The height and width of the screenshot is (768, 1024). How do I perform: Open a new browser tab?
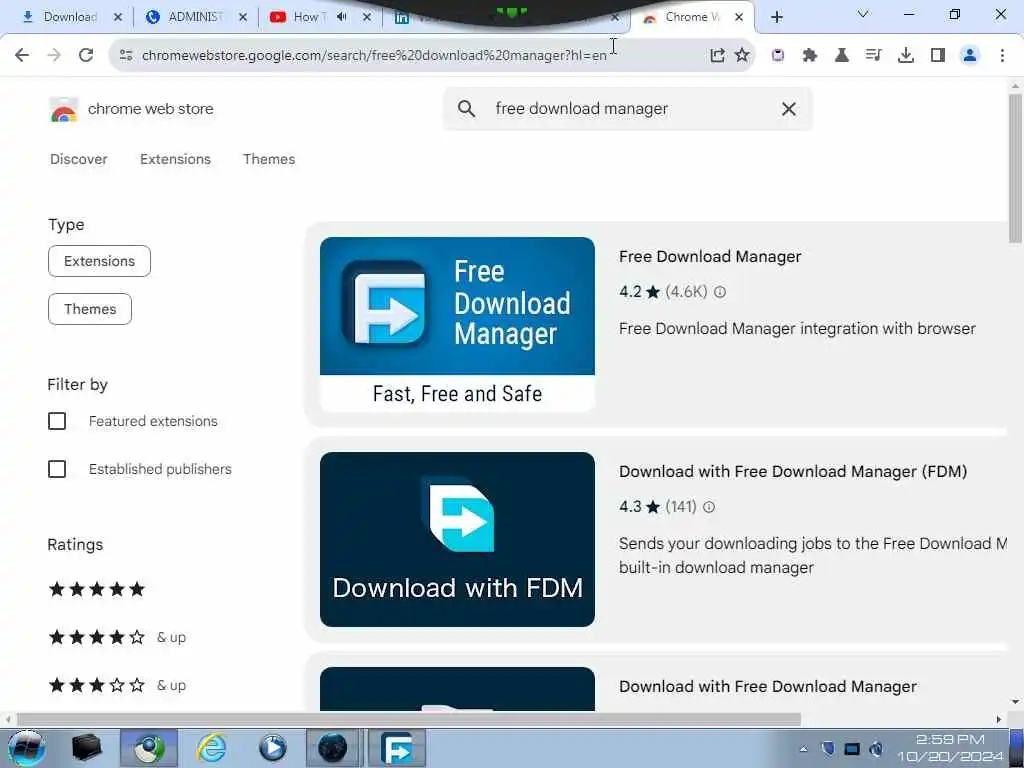(x=776, y=17)
